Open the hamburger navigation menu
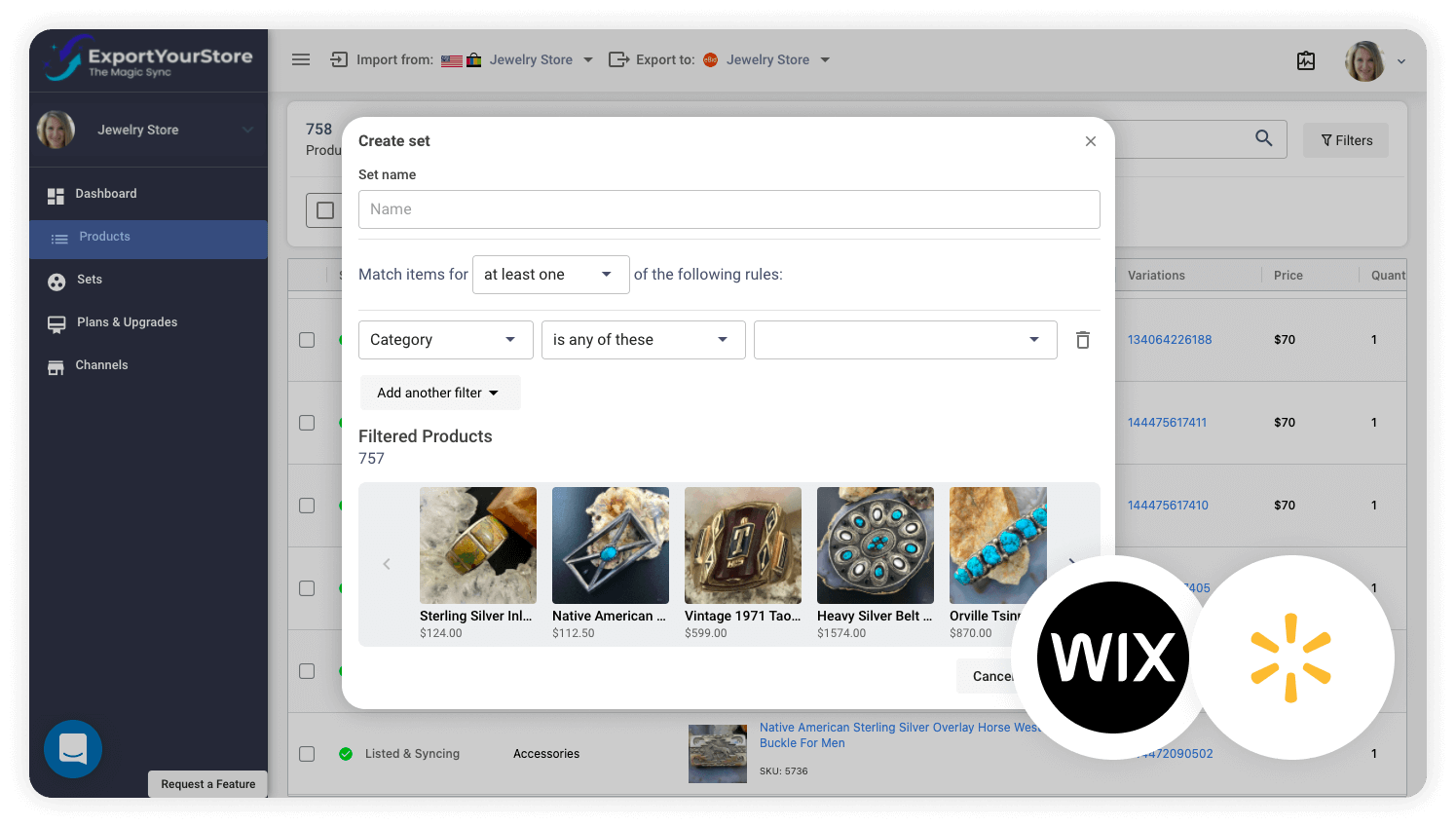Viewport: 1456px width, 827px height. click(301, 59)
